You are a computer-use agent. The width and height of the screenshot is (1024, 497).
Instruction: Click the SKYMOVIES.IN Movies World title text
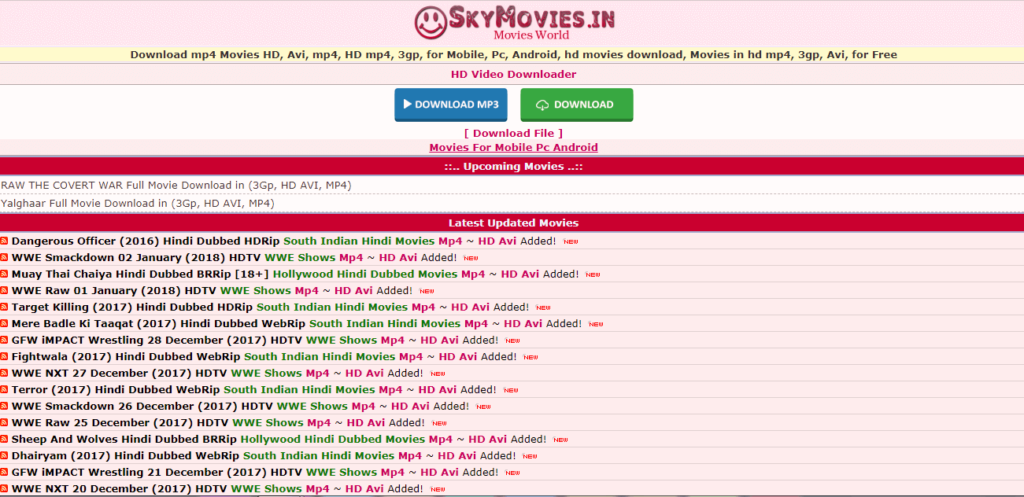(532, 24)
